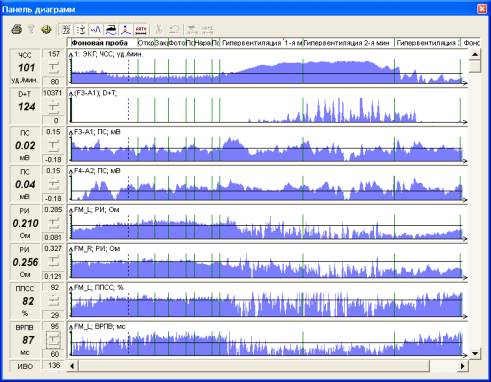Click the yellow brain icon in toolbar

[46, 30]
